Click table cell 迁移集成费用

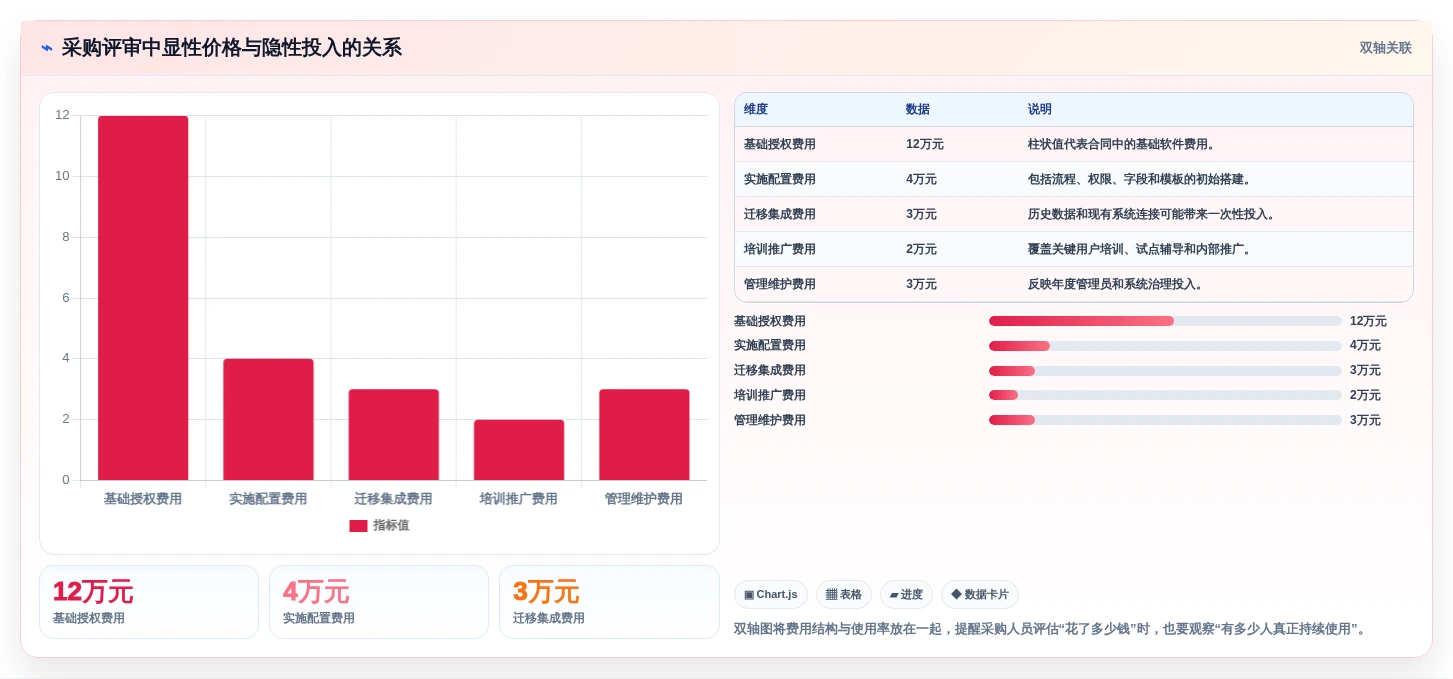780,215
